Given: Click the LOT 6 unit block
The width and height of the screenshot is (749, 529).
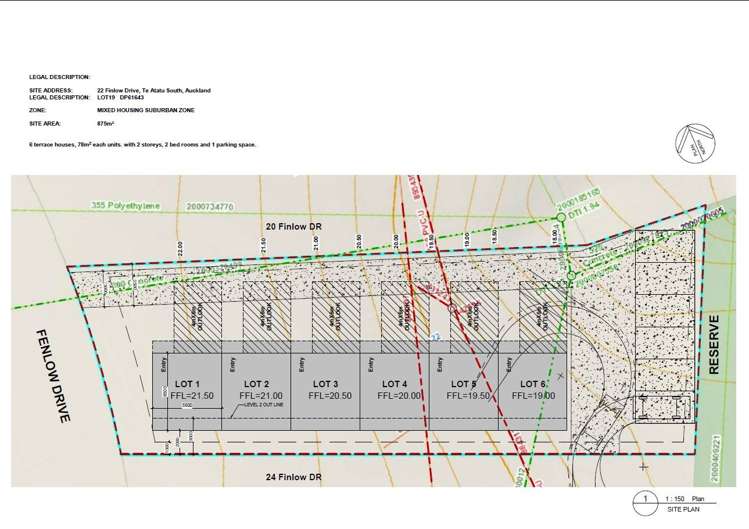Looking at the screenshot, I should (x=531, y=390).
